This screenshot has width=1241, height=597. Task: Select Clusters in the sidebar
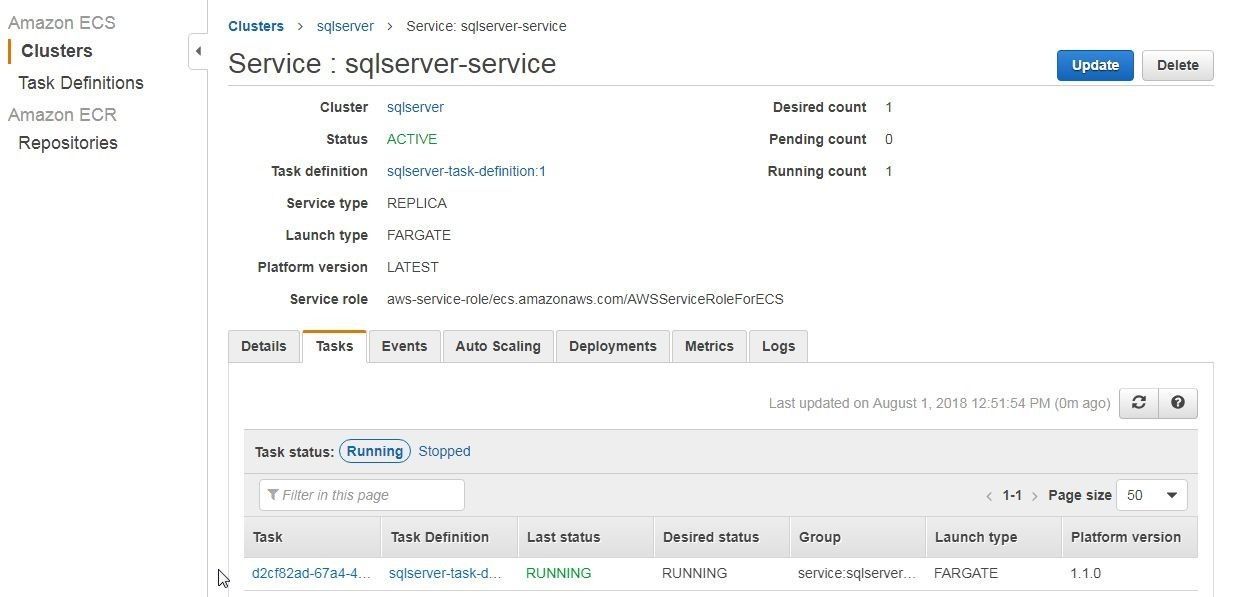coord(57,51)
